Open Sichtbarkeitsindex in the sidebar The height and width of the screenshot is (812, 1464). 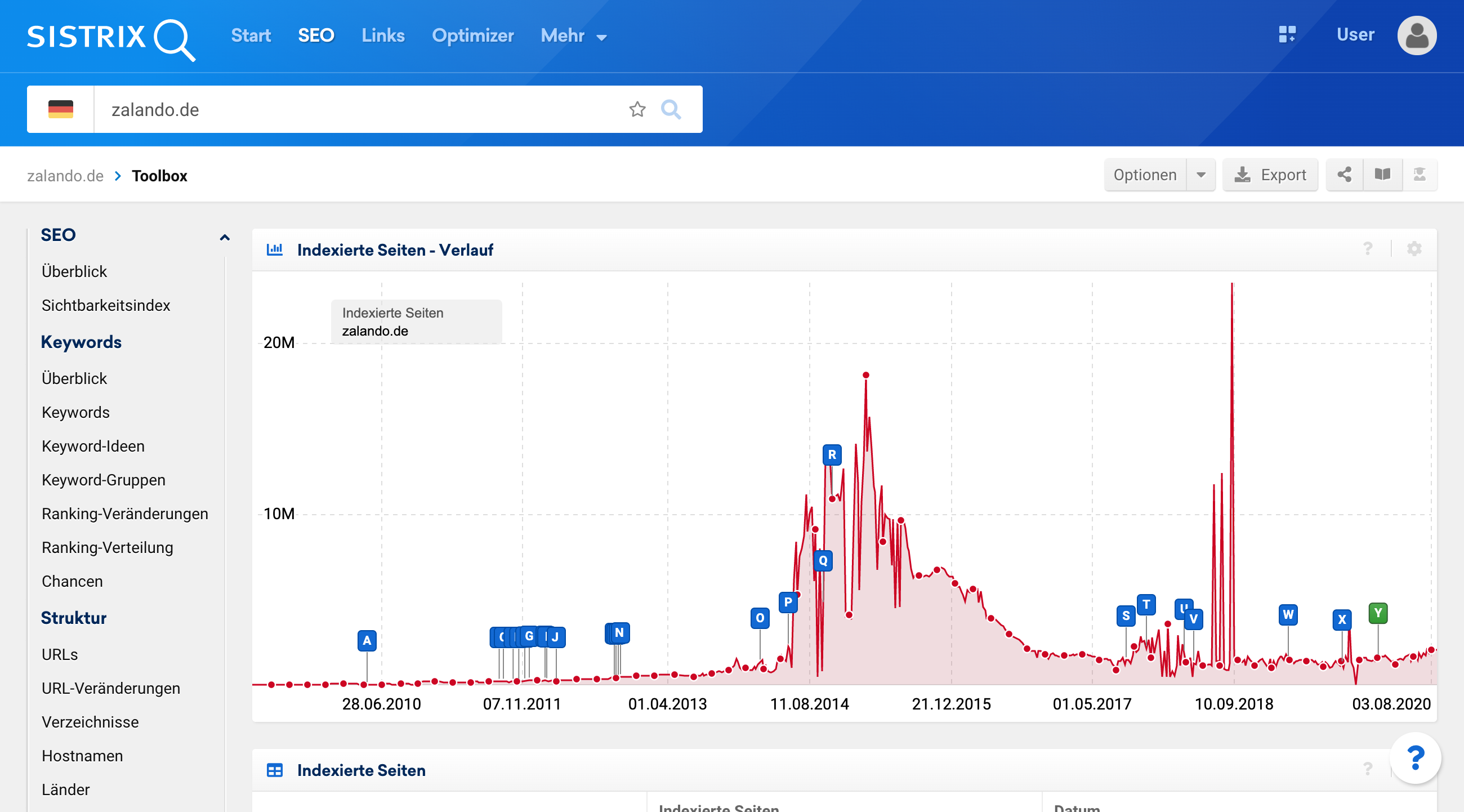(x=106, y=305)
